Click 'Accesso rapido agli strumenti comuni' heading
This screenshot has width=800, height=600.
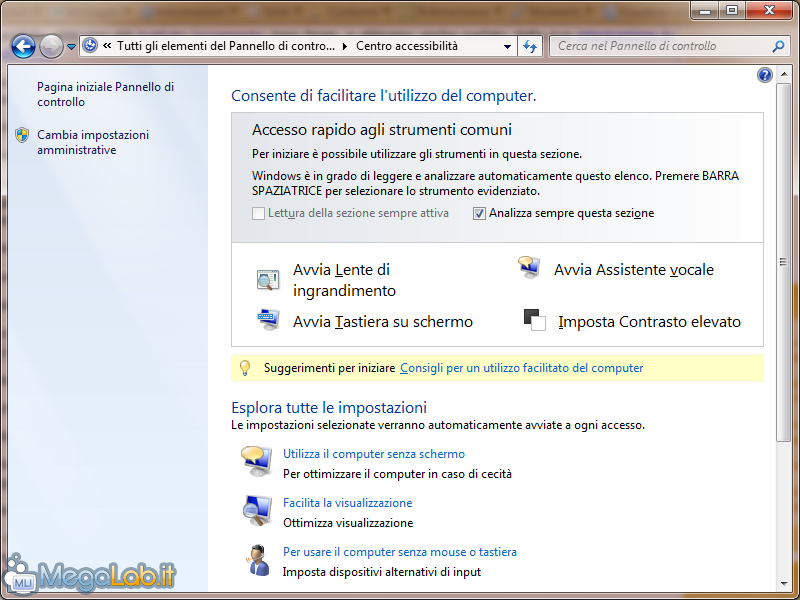click(382, 130)
